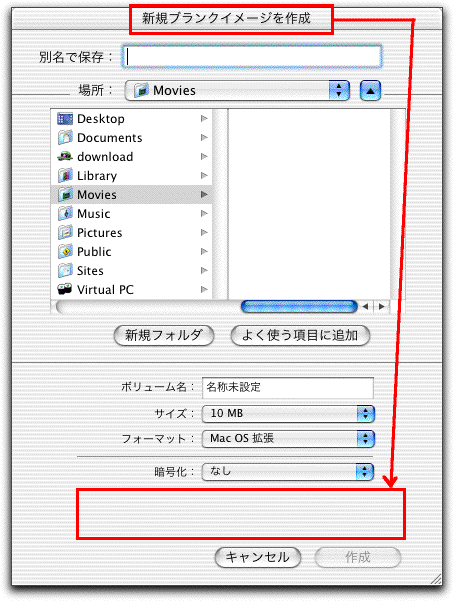This screenshot has height=601, width=454.
Task: Select the Documents folder icon
Action: click(x=65, y=138)
